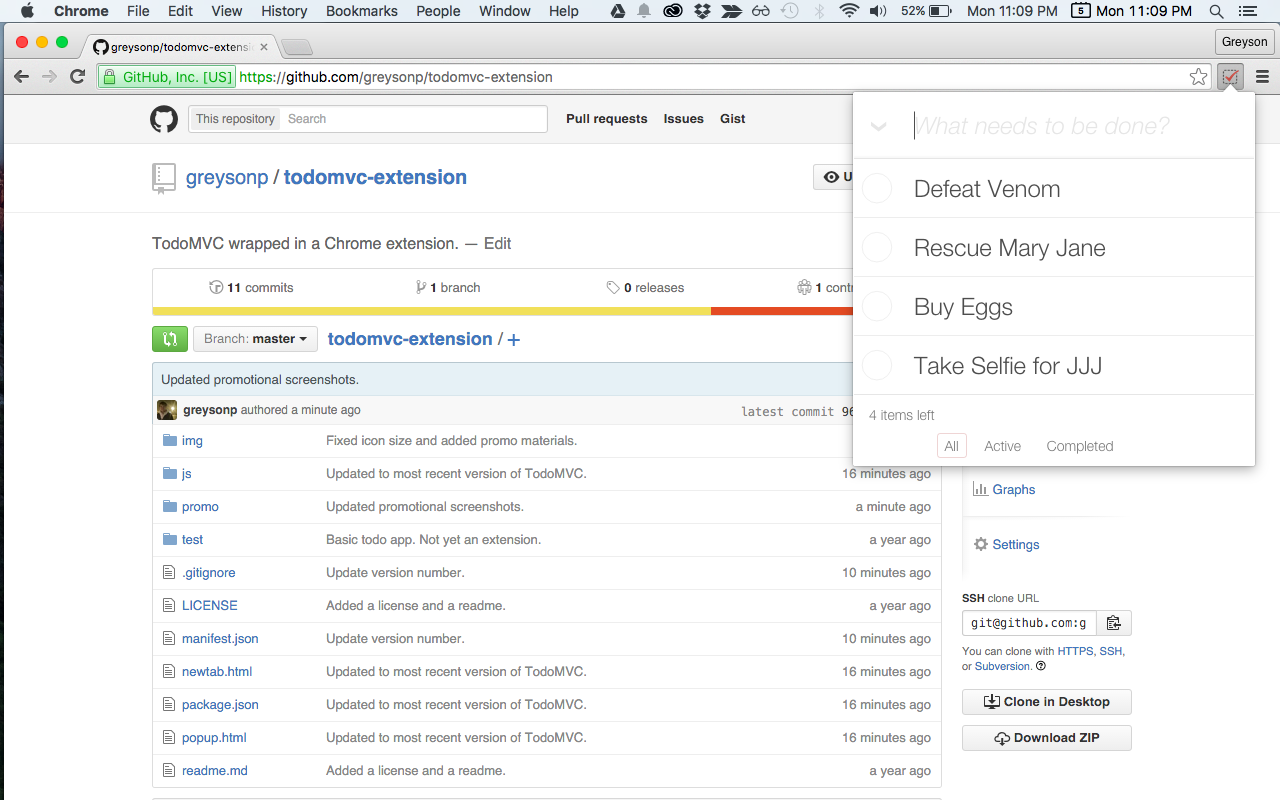The image size is (1280, 800).
Task: Click the Time Machine icon in menu bar
Action: point(790,11)
